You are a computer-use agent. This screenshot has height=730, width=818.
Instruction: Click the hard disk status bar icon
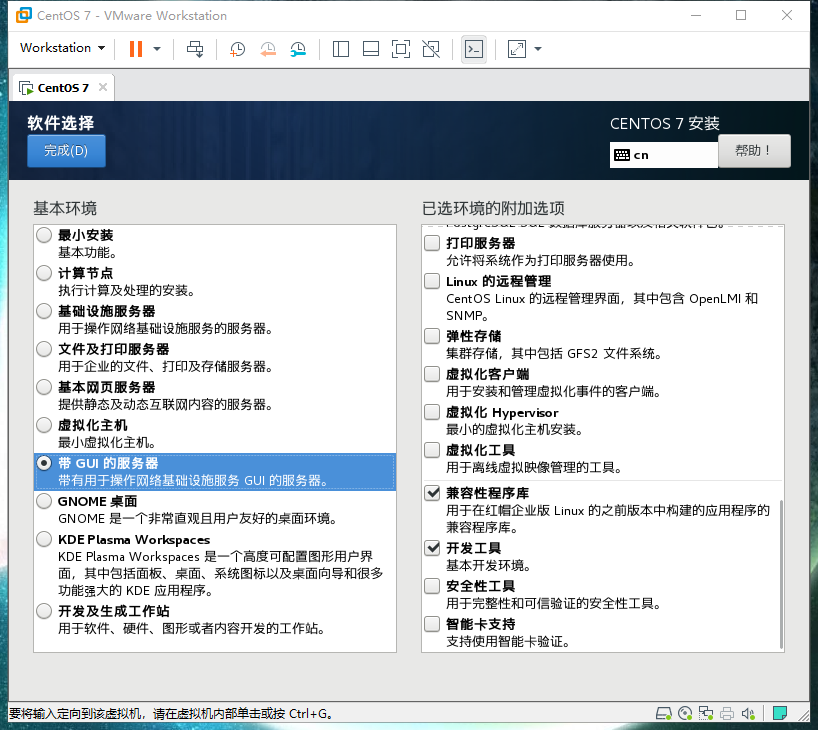(x=664, y=713)
